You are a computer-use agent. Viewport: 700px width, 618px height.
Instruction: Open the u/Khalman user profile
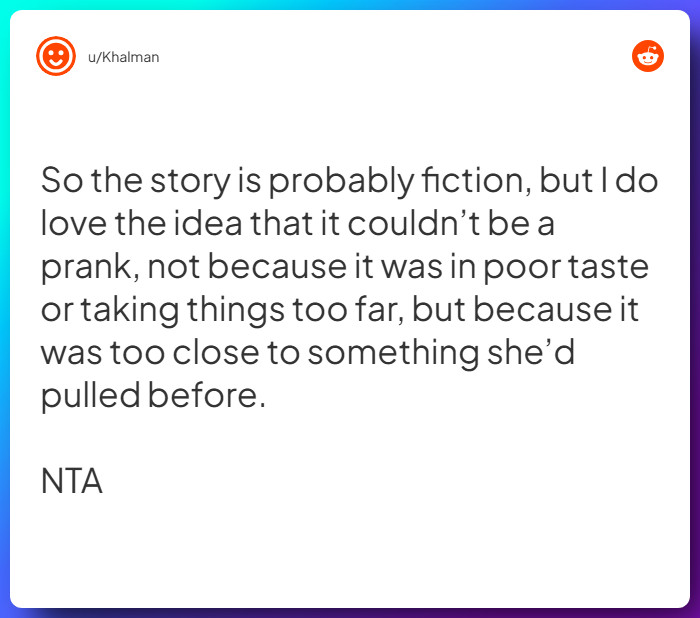[124, 57]
